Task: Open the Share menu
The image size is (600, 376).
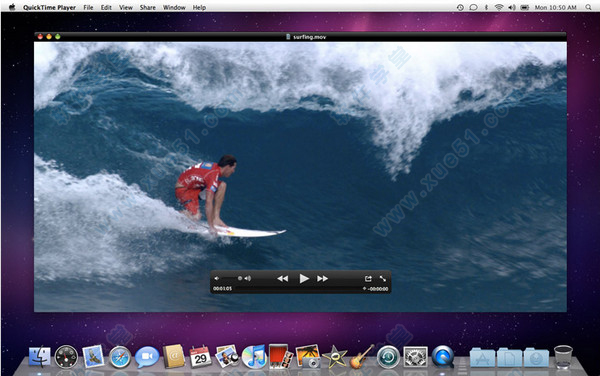Action: [148, 7]
